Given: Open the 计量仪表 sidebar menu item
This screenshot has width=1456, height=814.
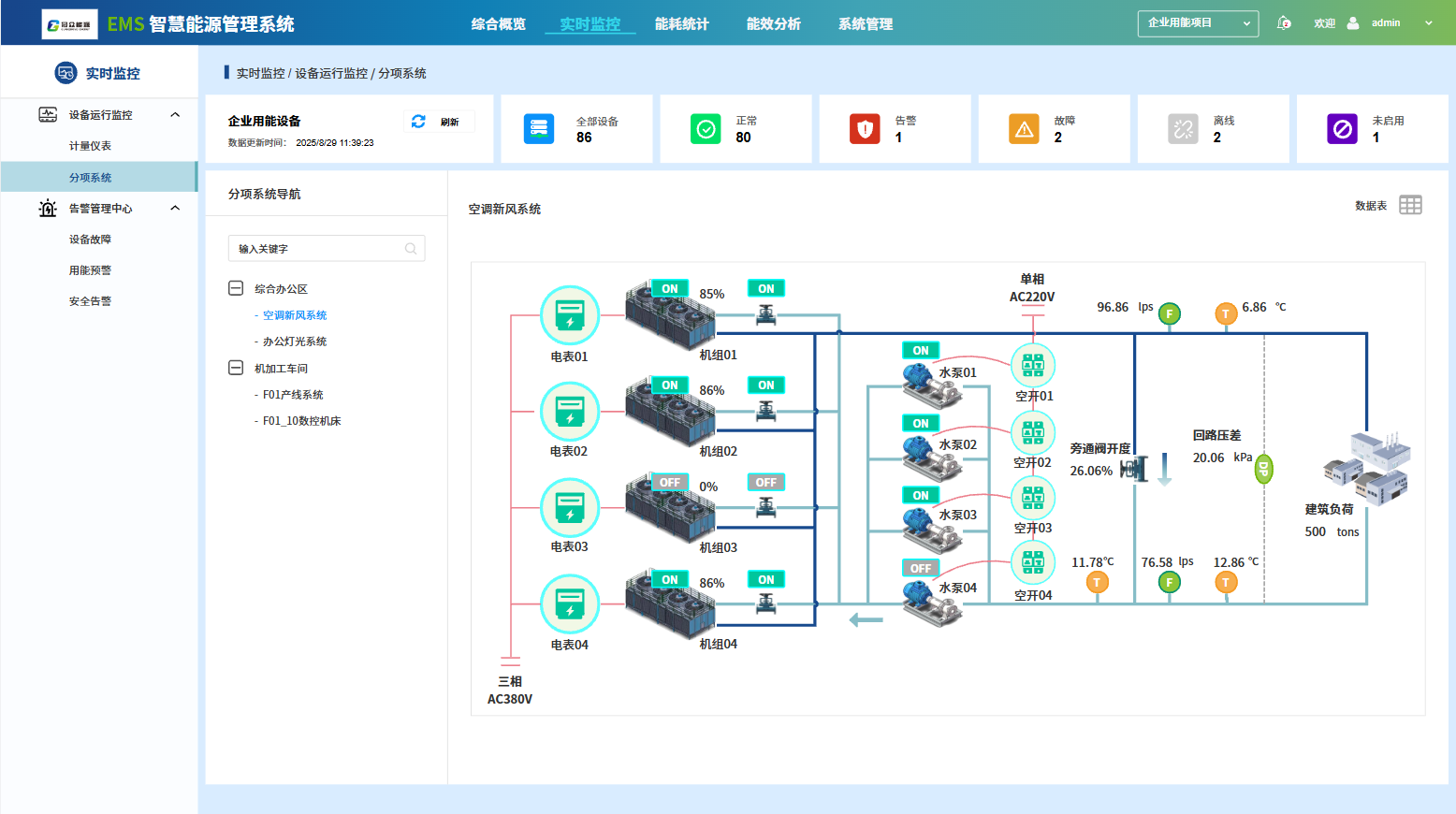Looking at the screenshot, I should coord(90,146).
